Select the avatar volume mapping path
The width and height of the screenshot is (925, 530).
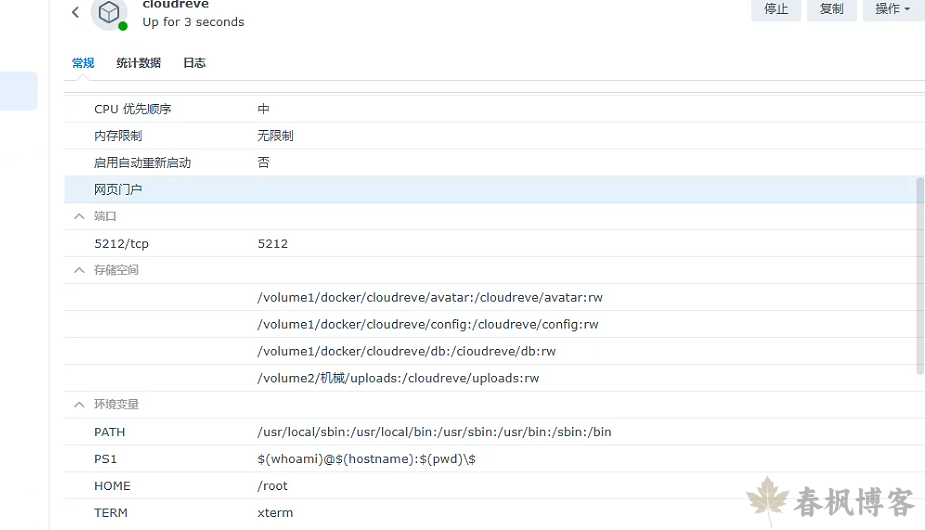click(x=430, y=297)
